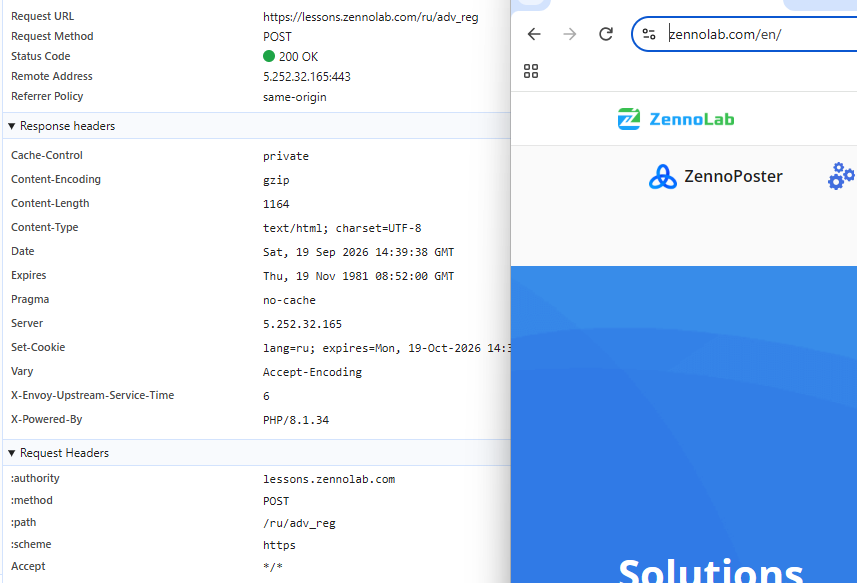The height and width of the screenshot is (583, 857).
Task: Select the Server header value 5.252.32.165
Action: point(302,325)
